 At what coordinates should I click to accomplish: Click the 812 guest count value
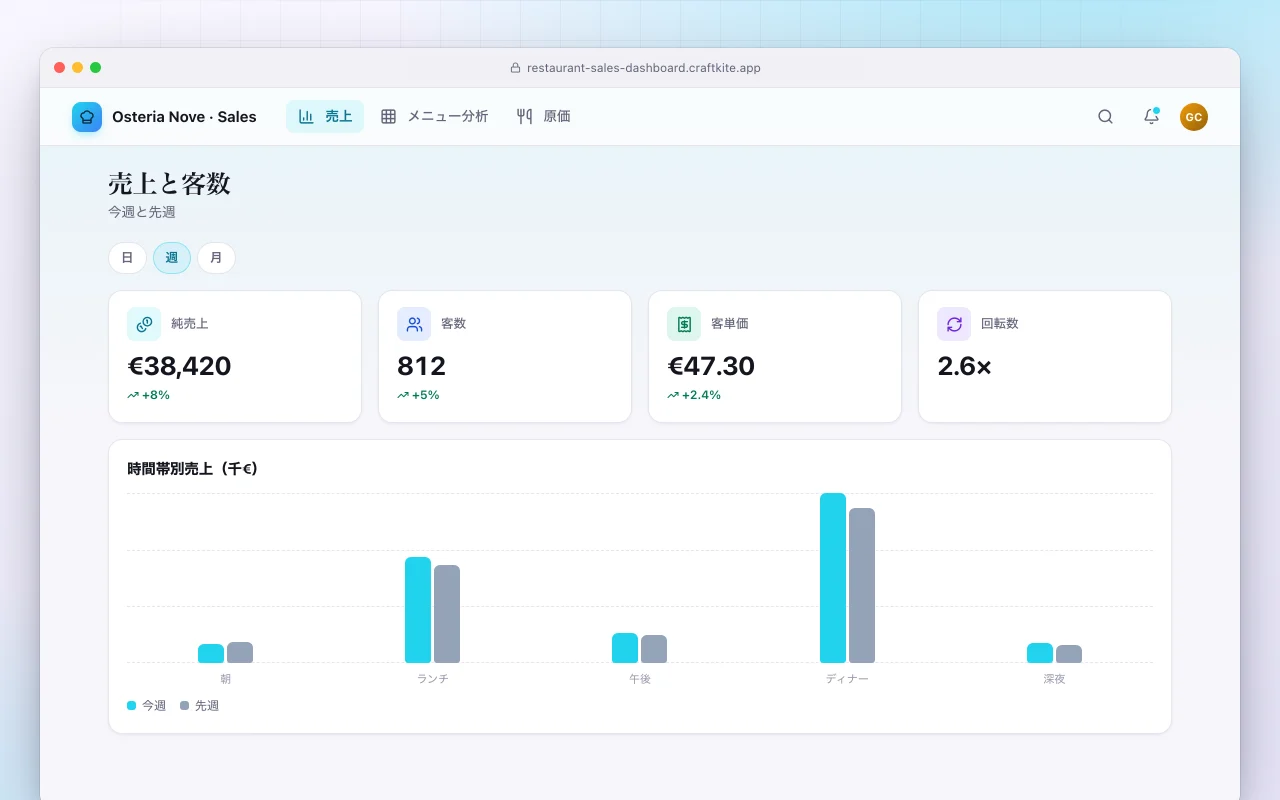coord(421,366)
